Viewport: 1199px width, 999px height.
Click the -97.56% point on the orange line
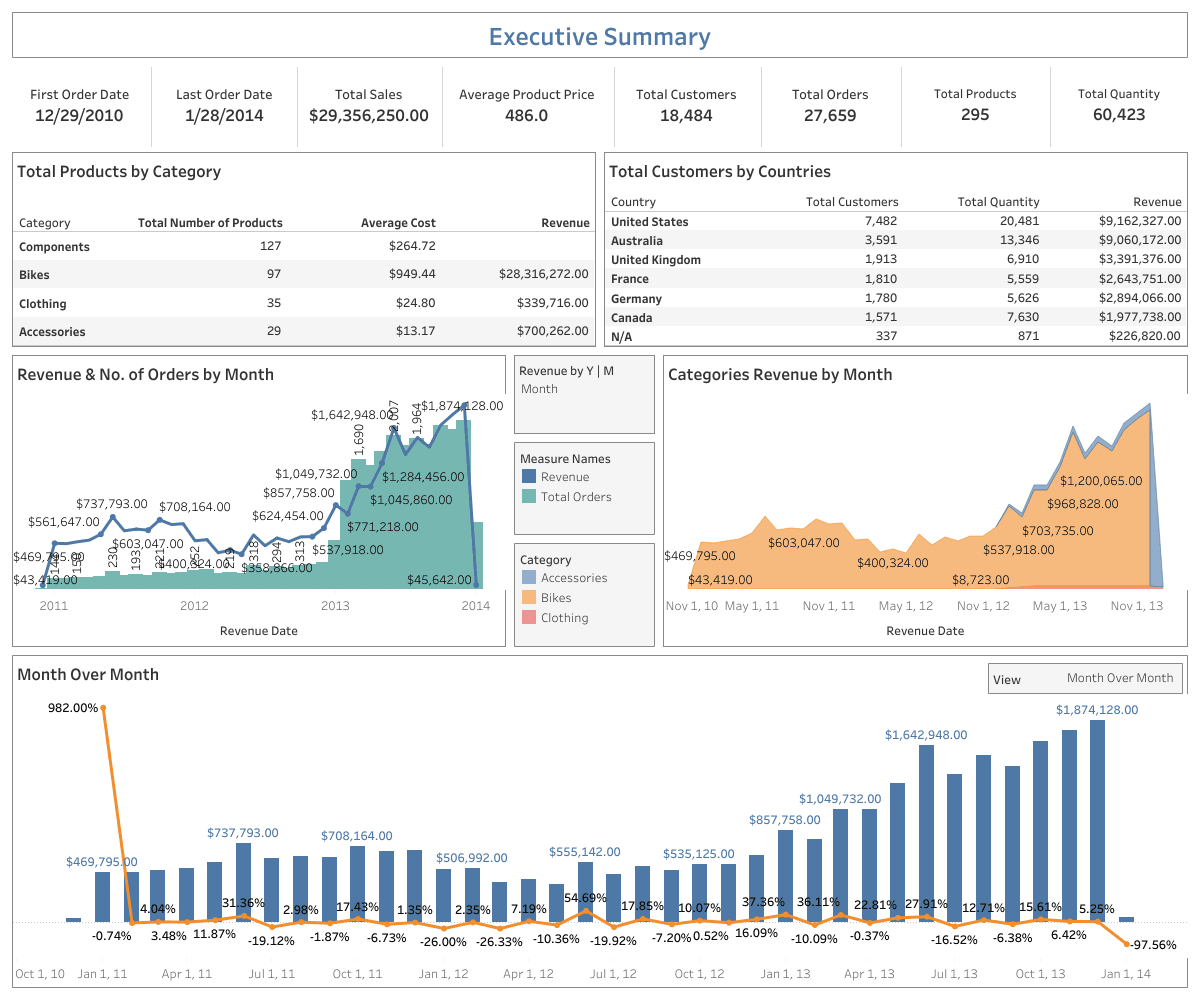tap(1127, 944)
